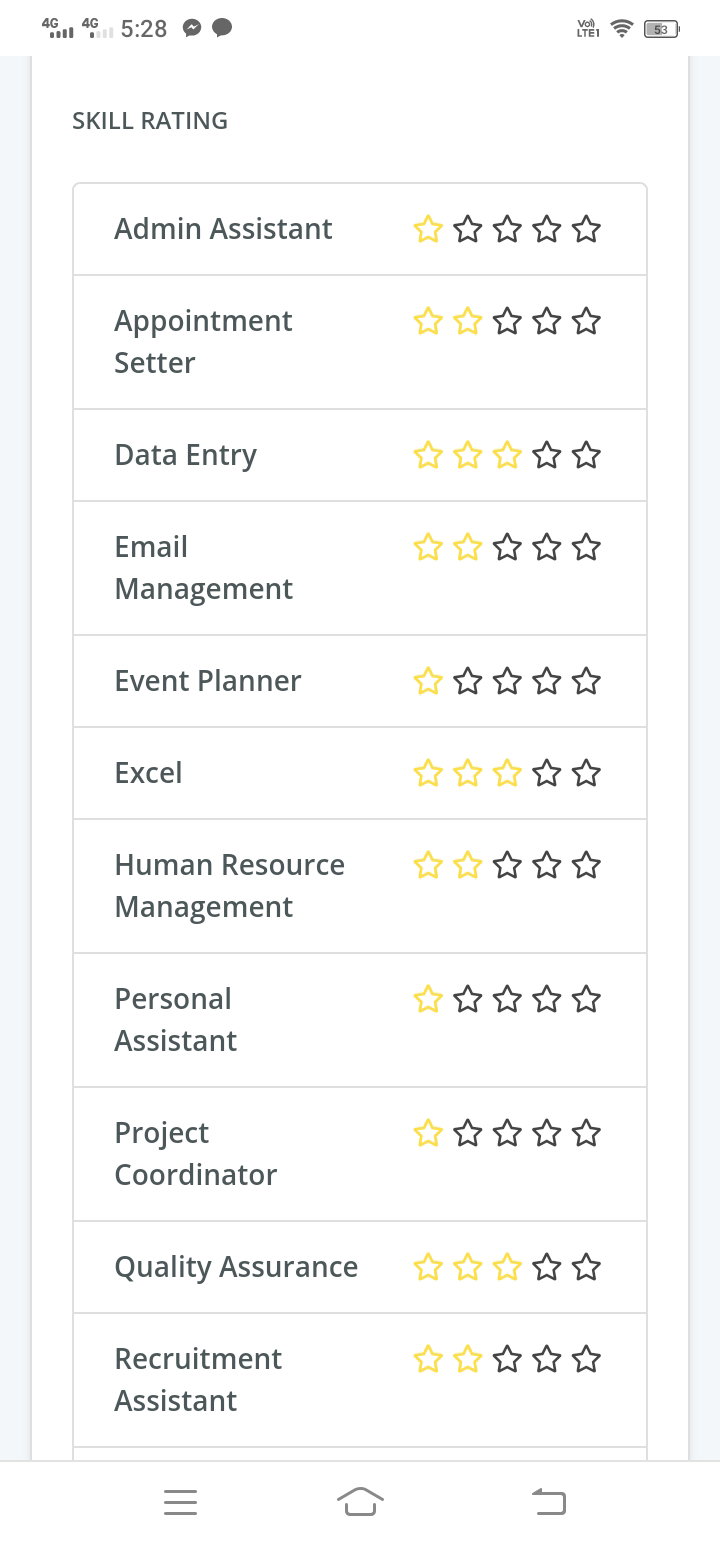This screenshot has height=1544, width=720.
Task: Go to the Android home screen button
Action: coord(361,1501)
